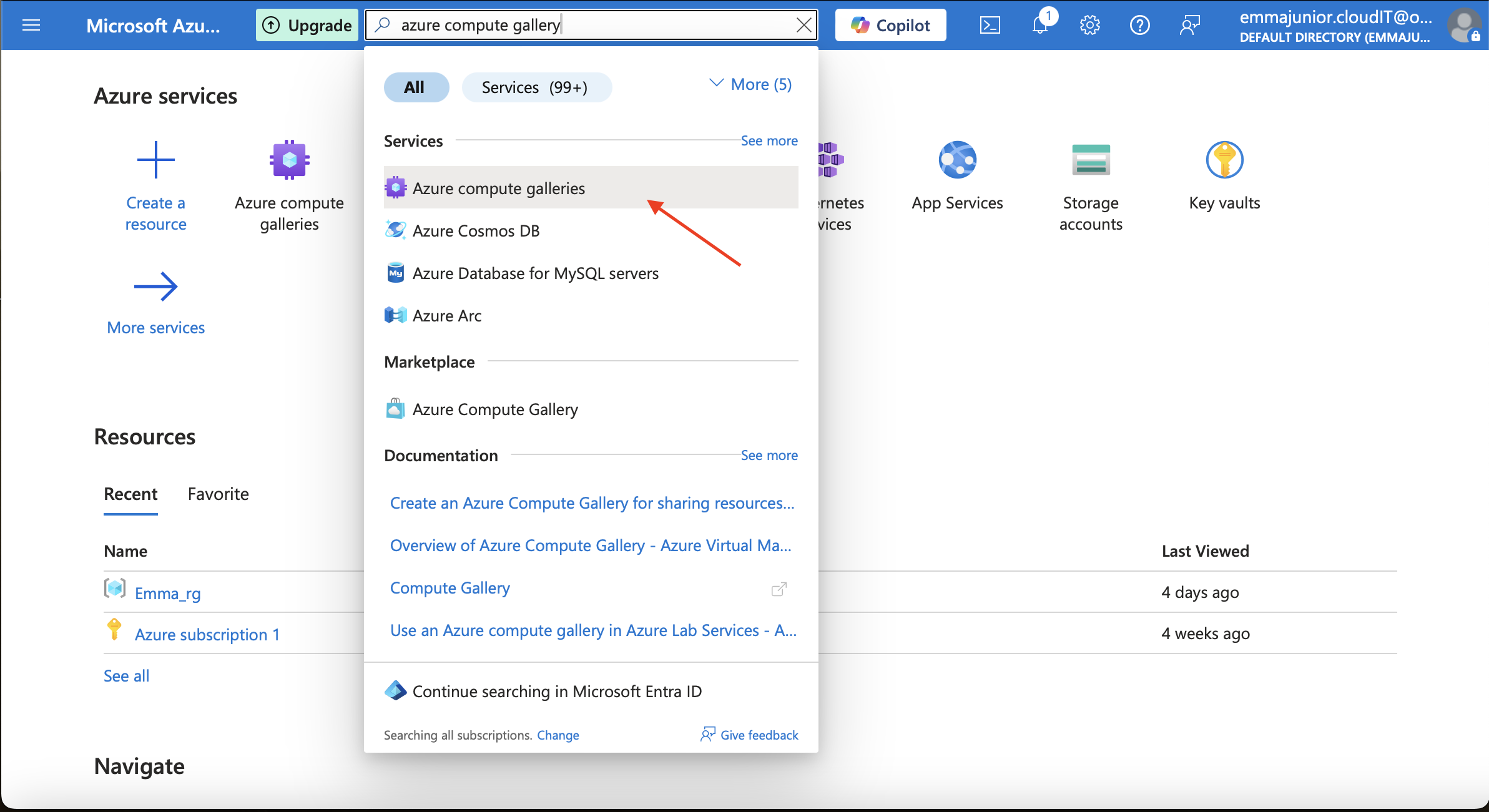Click See all resources link

click(126, 676)
